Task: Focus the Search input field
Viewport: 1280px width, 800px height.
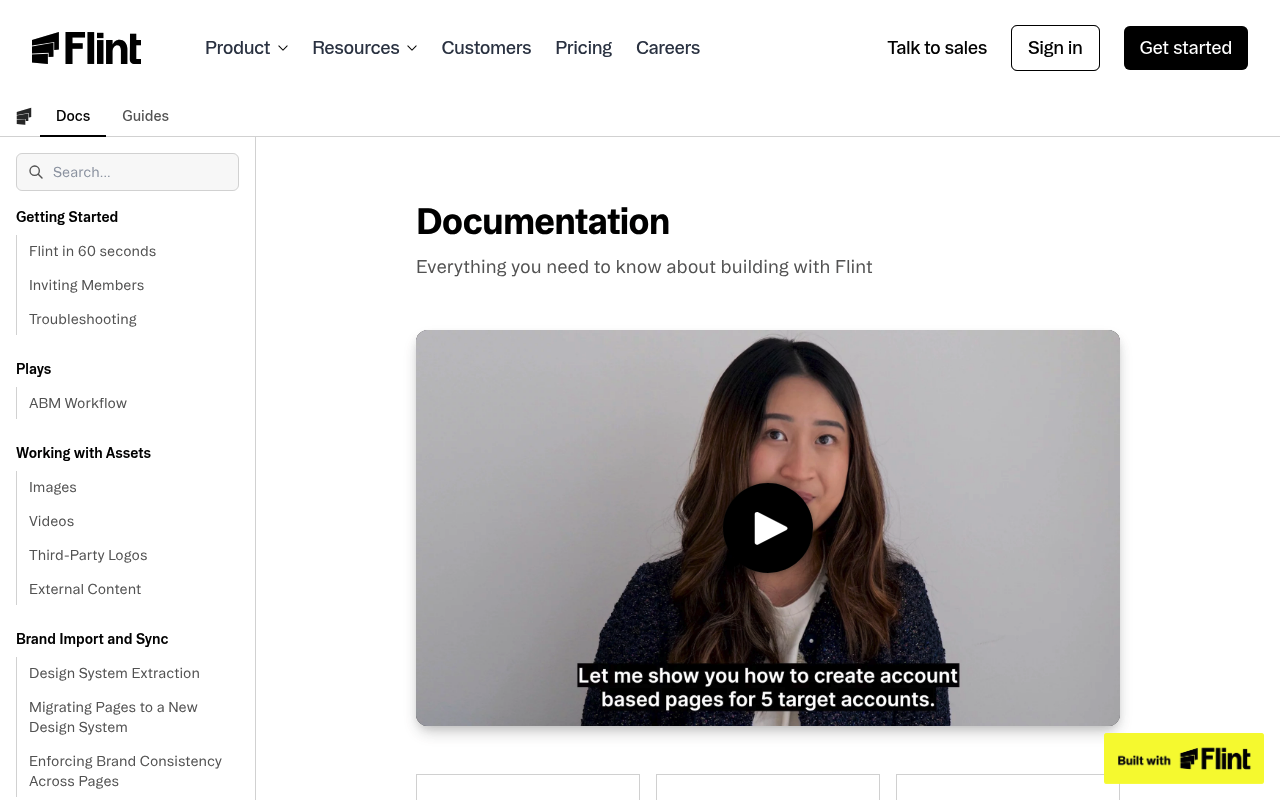Action: pos(127,172)
